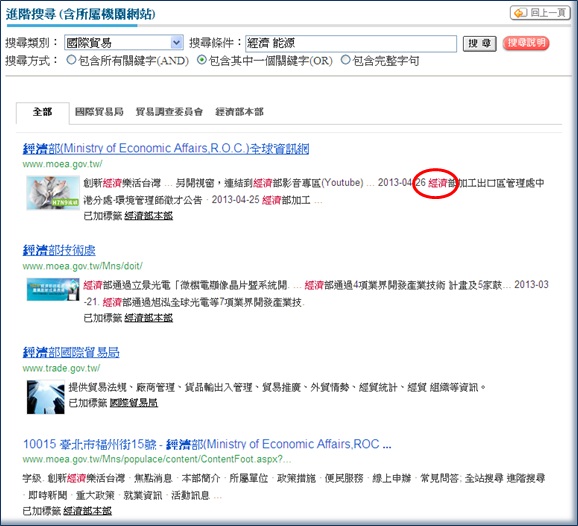
Task: Click 經濟部本部 tag under 全球資訊網 result
Action: click(149, 216)
